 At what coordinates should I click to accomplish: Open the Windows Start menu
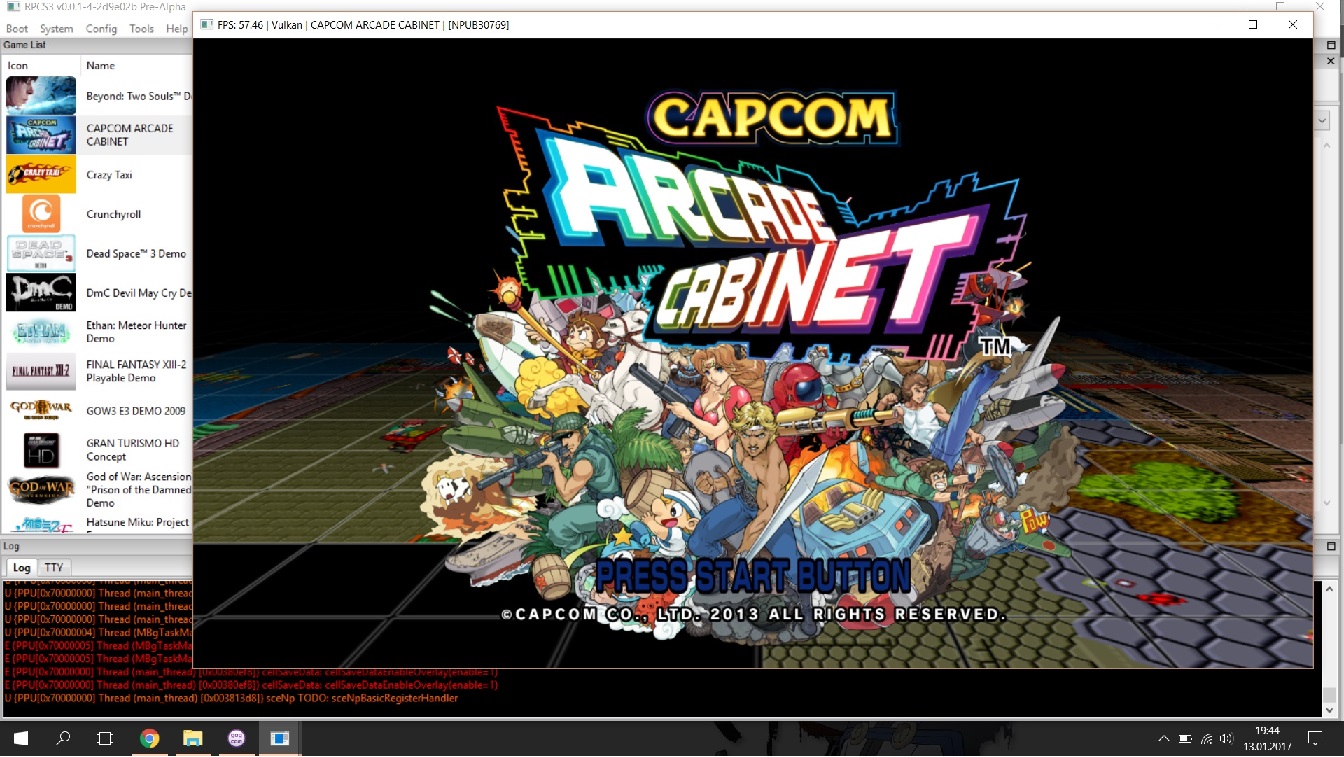tap(20, 739)
